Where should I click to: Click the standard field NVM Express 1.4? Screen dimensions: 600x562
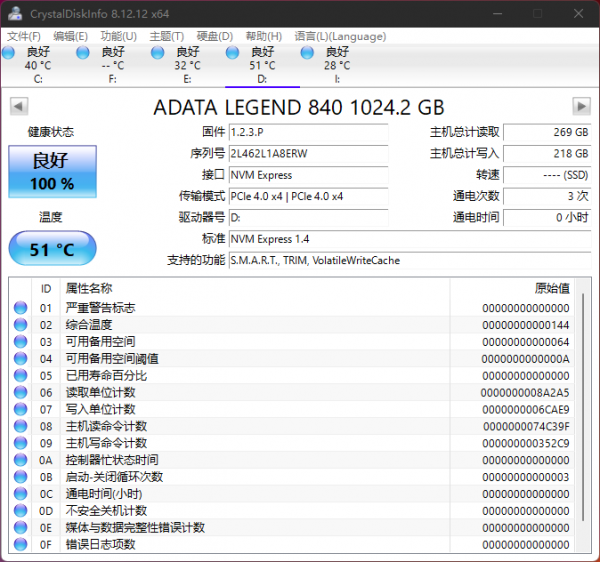tap(410, 239)
